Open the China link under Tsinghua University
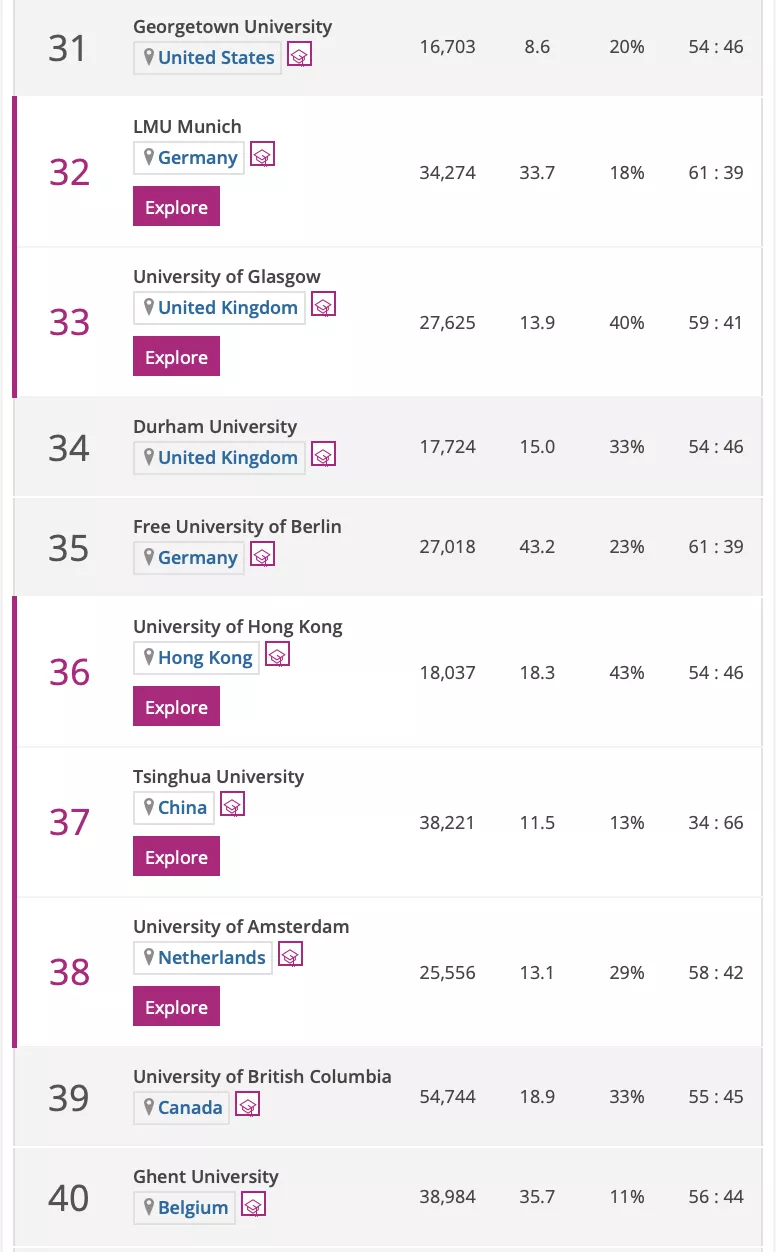The image size is (776, 1252). pos(181,807)
